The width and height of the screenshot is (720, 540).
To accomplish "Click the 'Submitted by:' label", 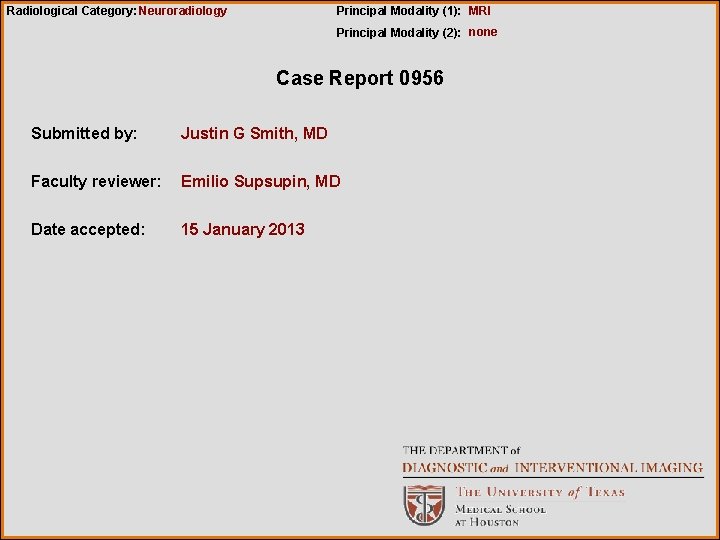I will [x=84, y=133].
